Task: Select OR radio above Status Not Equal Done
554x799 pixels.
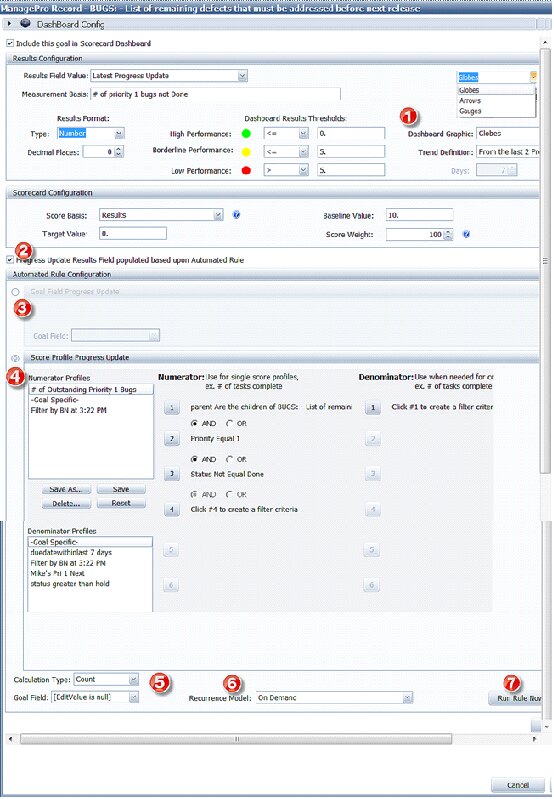Action: coord(229,459)
